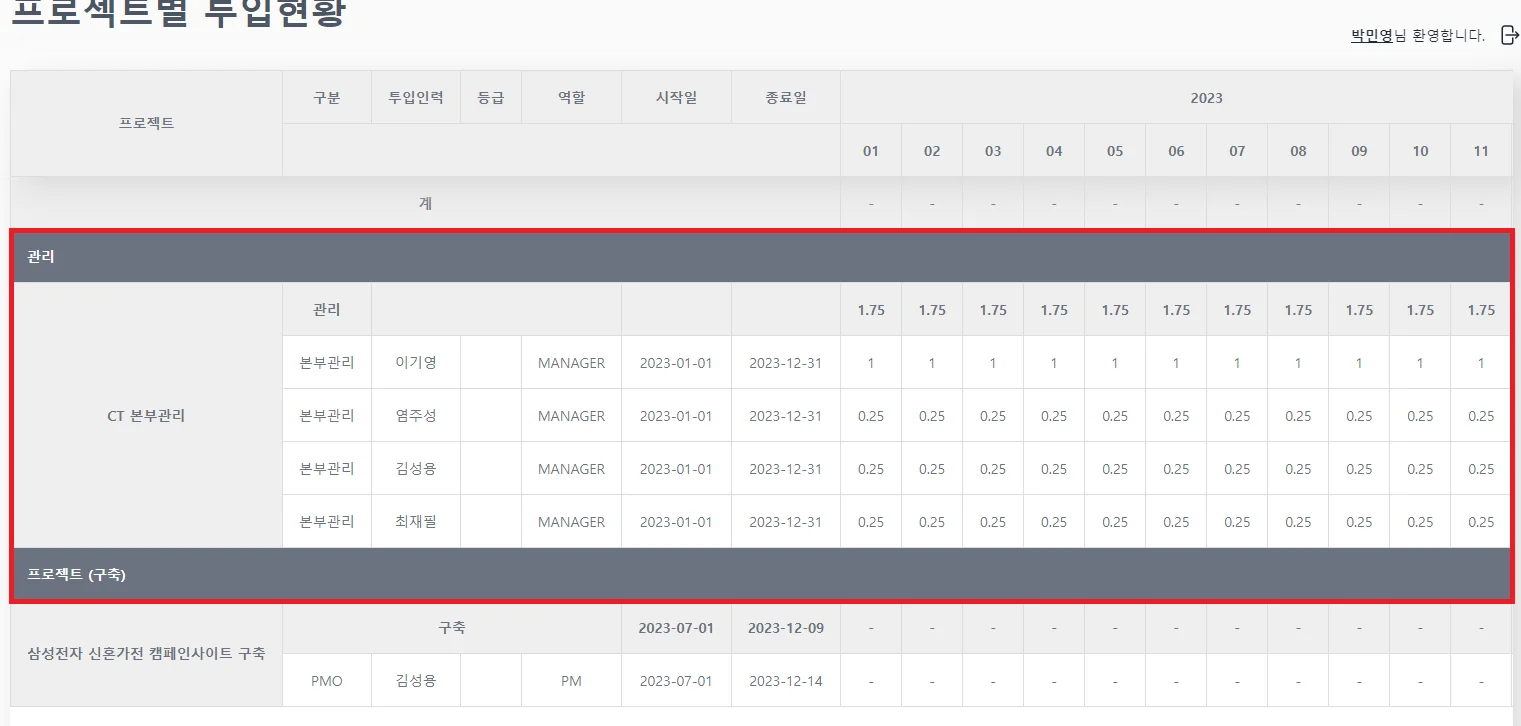
Task: Click the month 11 column header
Action: click(1481, 151)
